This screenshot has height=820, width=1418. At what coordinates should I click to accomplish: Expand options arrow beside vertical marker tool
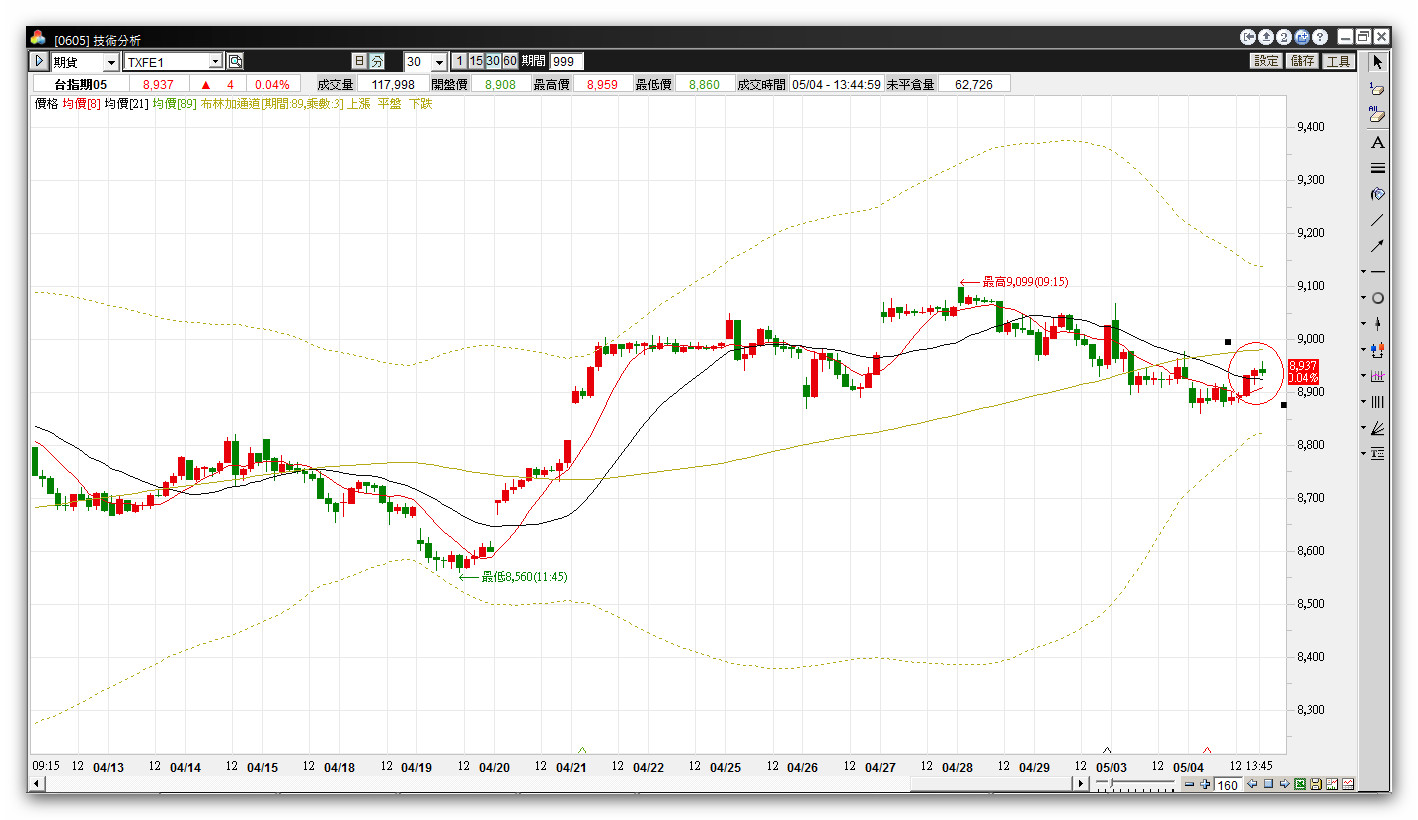coord(1363,324)
